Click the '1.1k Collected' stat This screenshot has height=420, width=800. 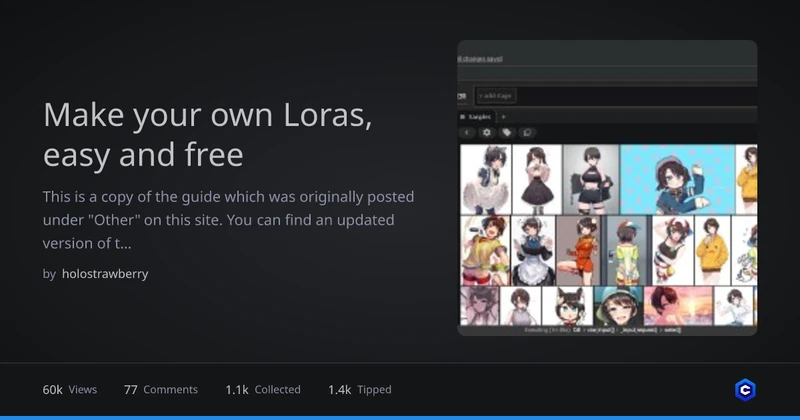(x=263, y=390)
